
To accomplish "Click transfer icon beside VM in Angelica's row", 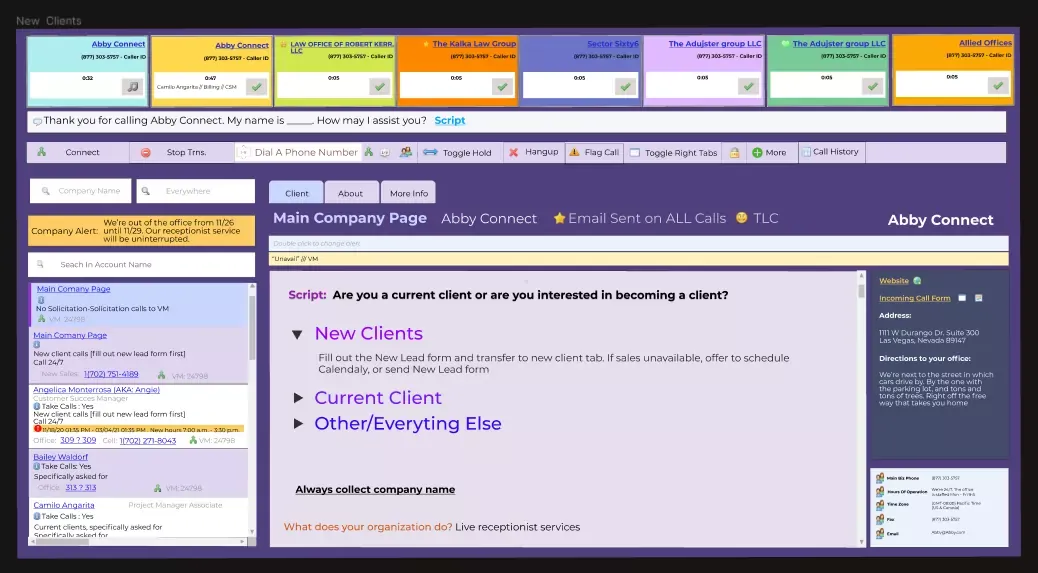I will click(193, 440).
